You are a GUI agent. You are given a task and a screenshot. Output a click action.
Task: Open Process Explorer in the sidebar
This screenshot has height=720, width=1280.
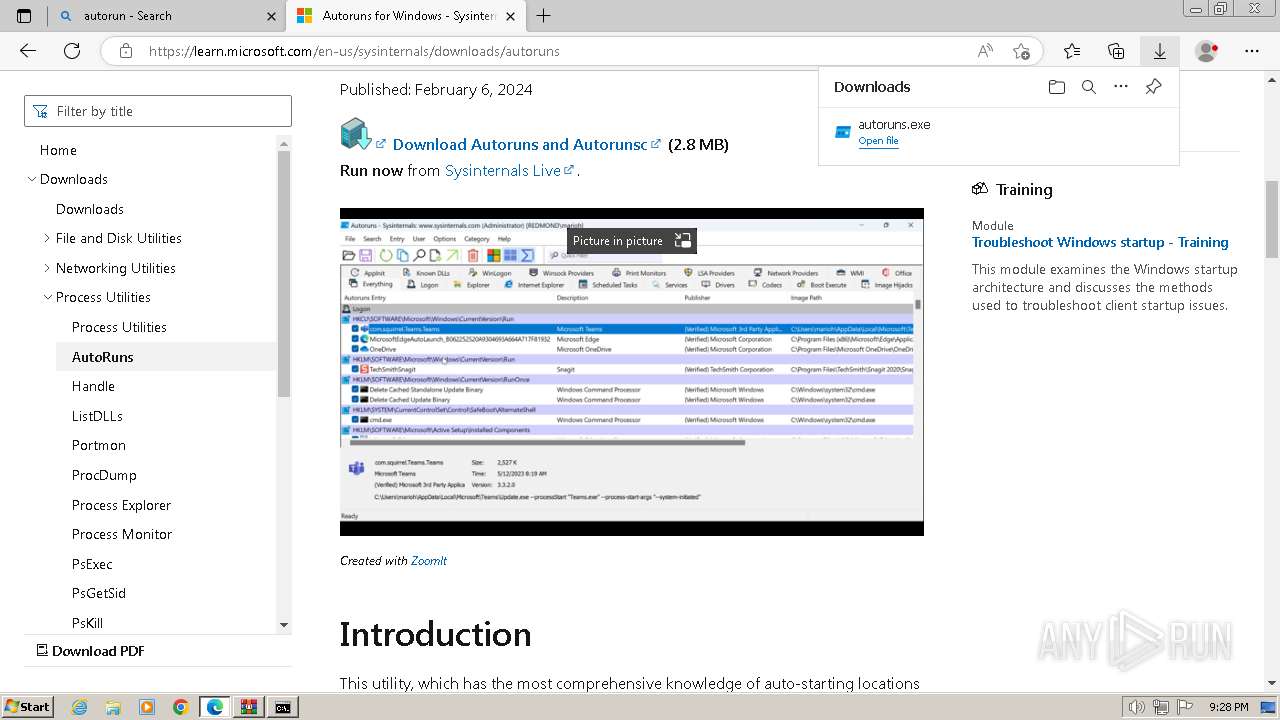click(121, 505)
